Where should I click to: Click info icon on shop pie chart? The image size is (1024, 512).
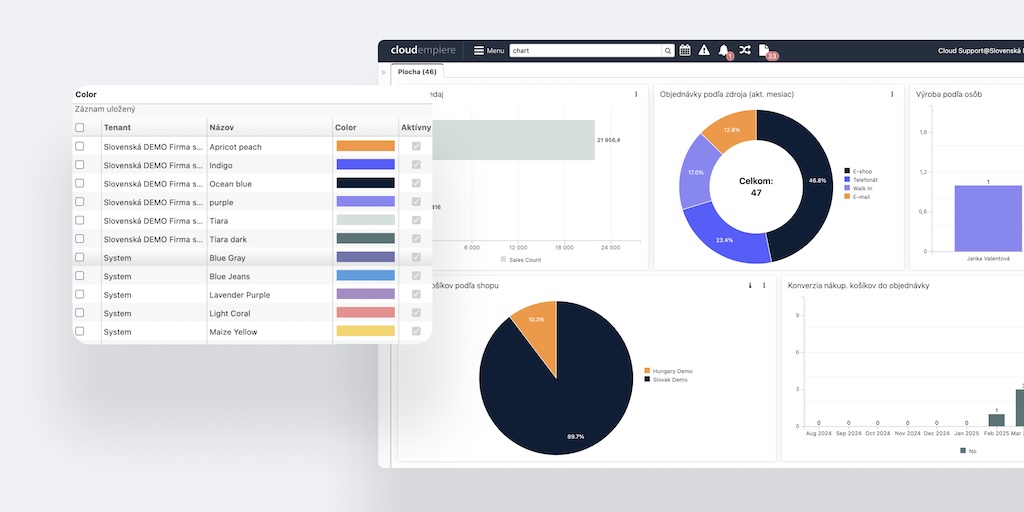[x=750, y=286]
